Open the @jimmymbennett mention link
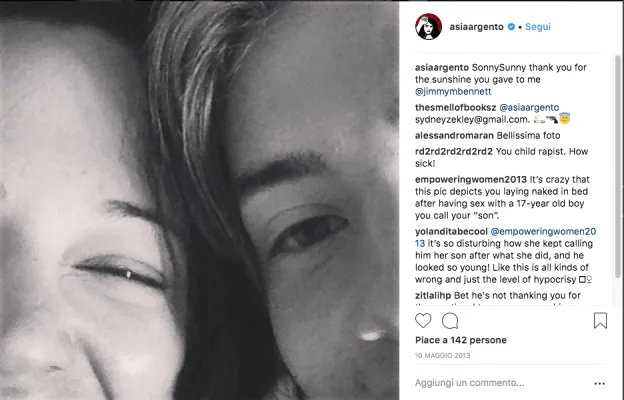 click(x=453, y=92)
